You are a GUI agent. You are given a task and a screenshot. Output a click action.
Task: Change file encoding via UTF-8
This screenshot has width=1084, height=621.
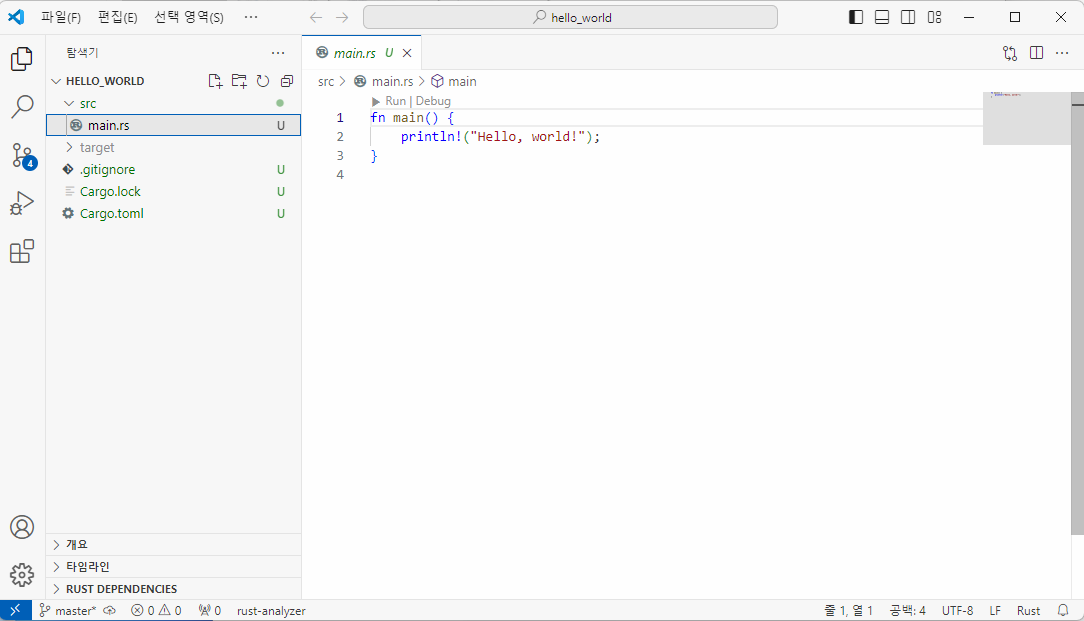pyautogui.click(x=957, y=611)
